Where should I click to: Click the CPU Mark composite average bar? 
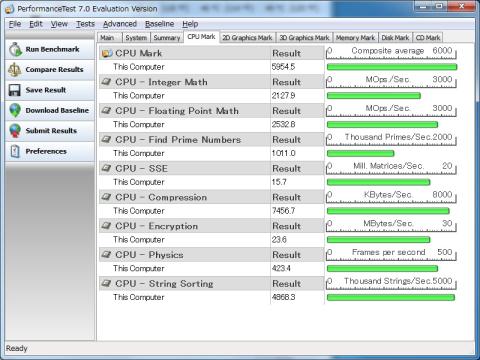click(x=392, y=67)
